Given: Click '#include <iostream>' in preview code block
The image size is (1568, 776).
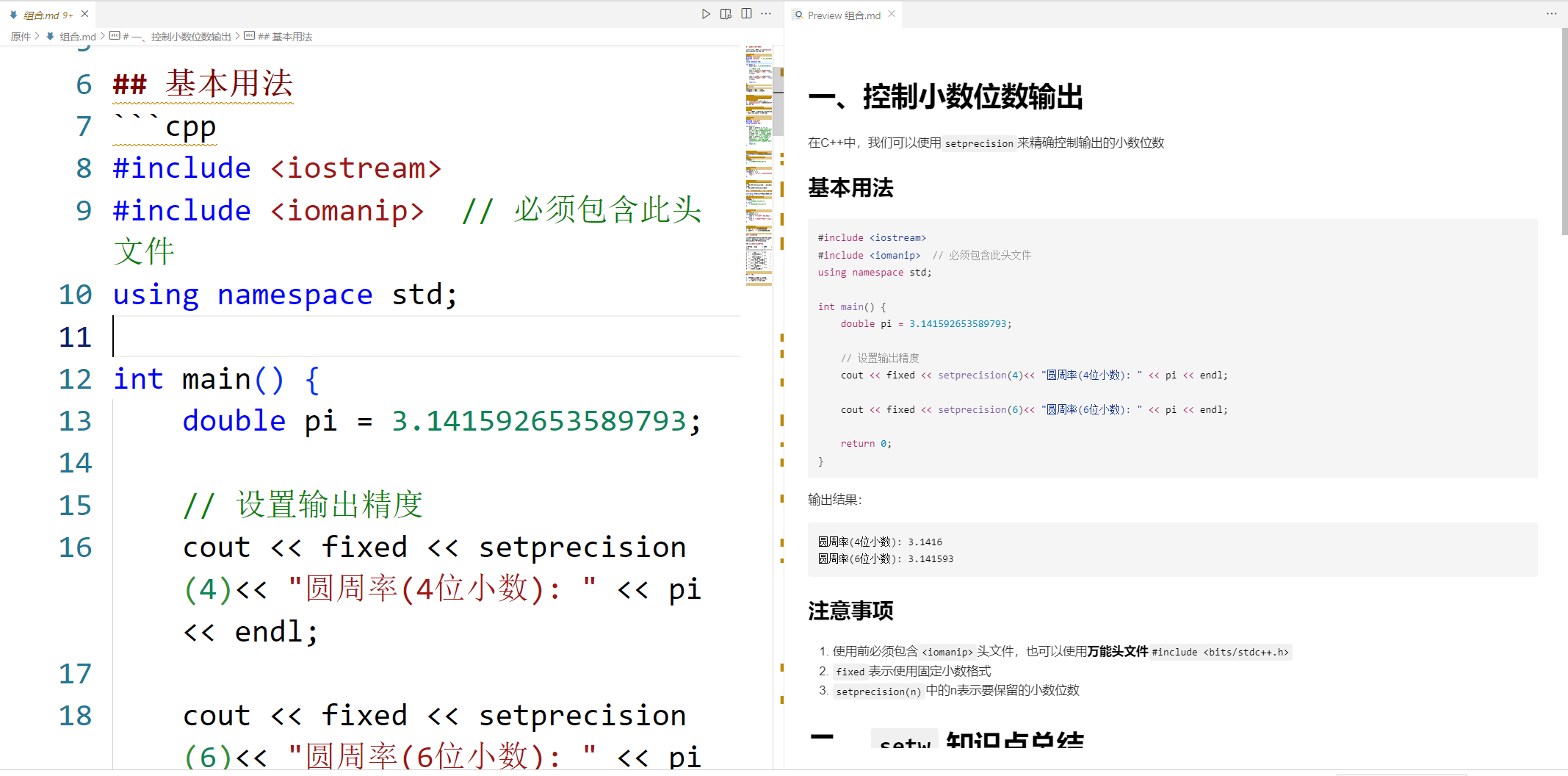Looking at the screenshot, I should [872, 238].
